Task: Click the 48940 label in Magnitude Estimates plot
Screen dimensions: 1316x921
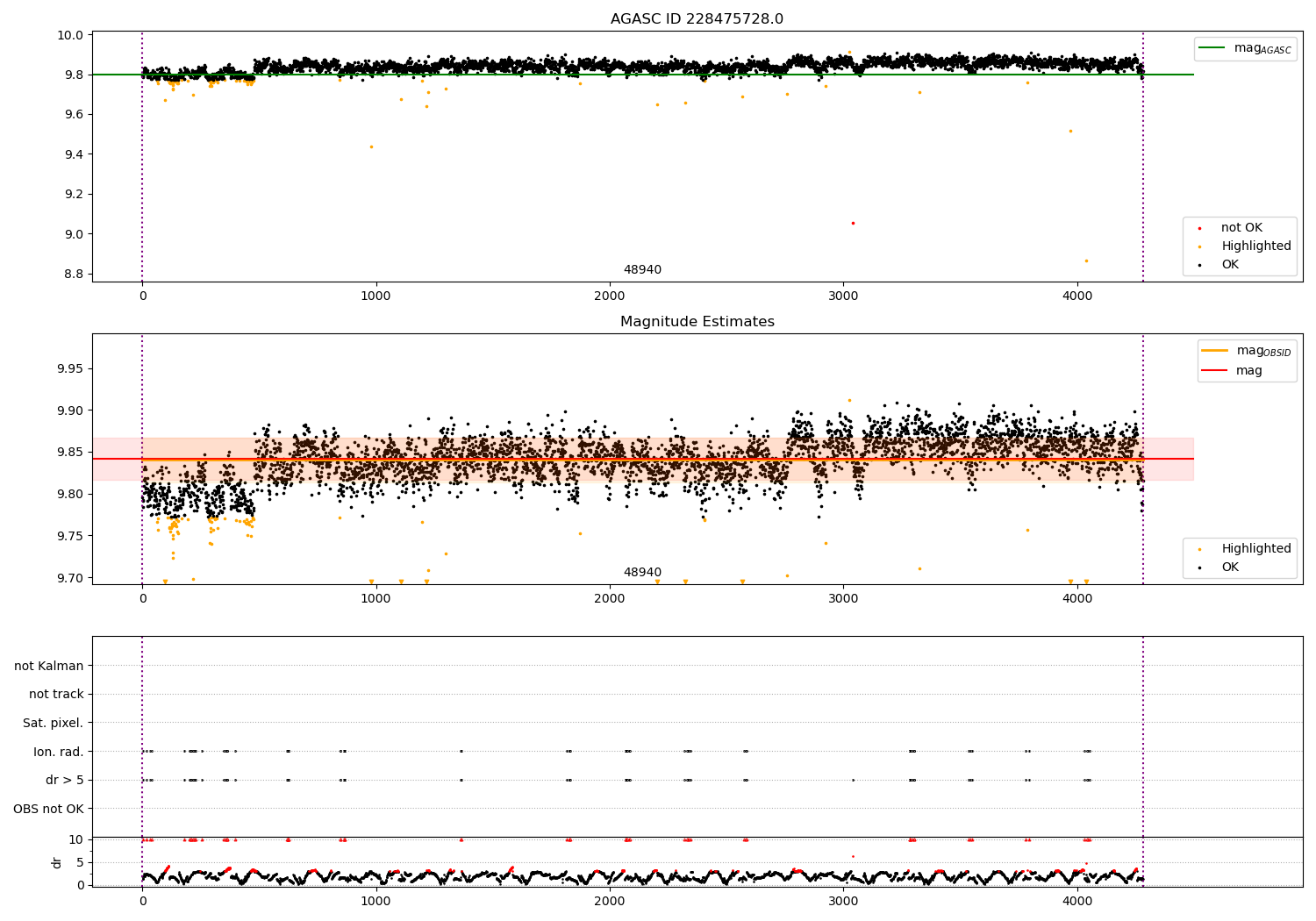Action: [x=642, y=573]
